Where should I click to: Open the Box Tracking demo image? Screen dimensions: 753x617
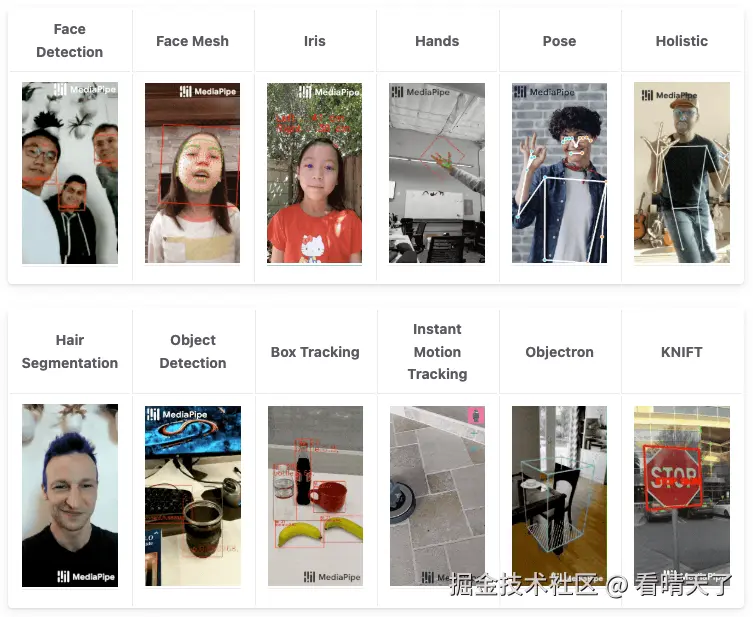tap(315, 496)
